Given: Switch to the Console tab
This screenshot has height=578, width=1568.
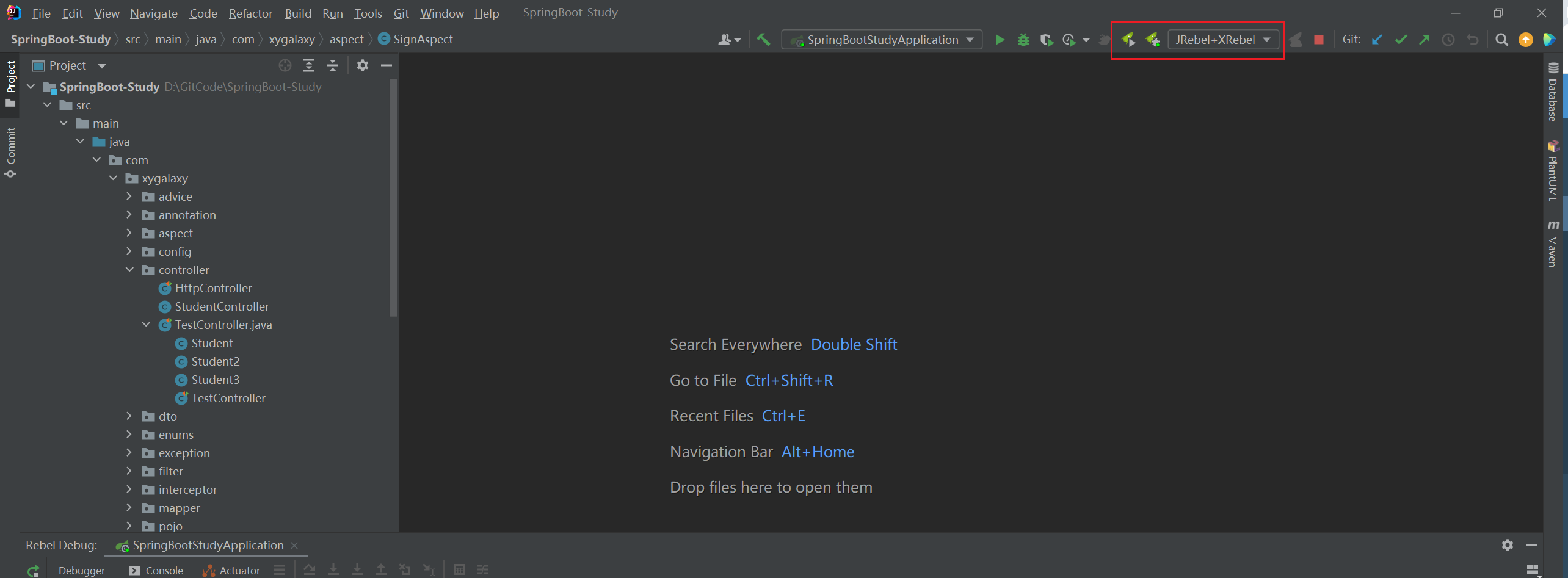Looking at the screenshot, I should click(x=157, y=570).
